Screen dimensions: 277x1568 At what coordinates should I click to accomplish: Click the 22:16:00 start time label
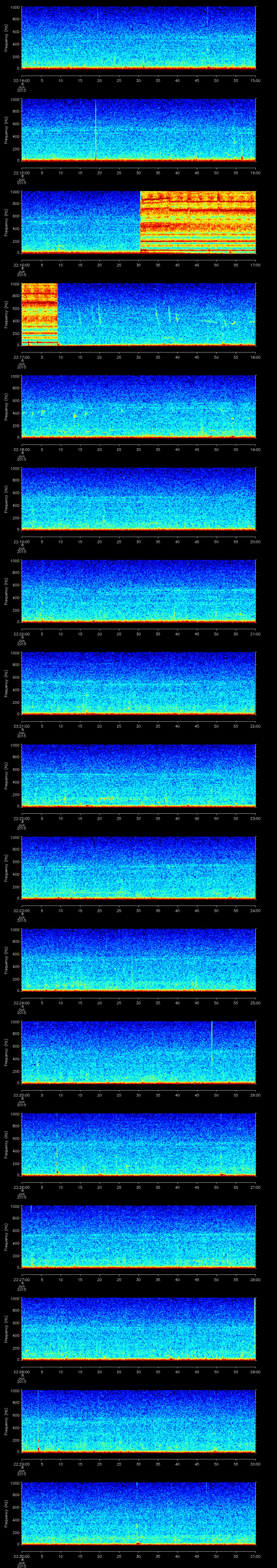pyautogui.click(x=22, y=265)
